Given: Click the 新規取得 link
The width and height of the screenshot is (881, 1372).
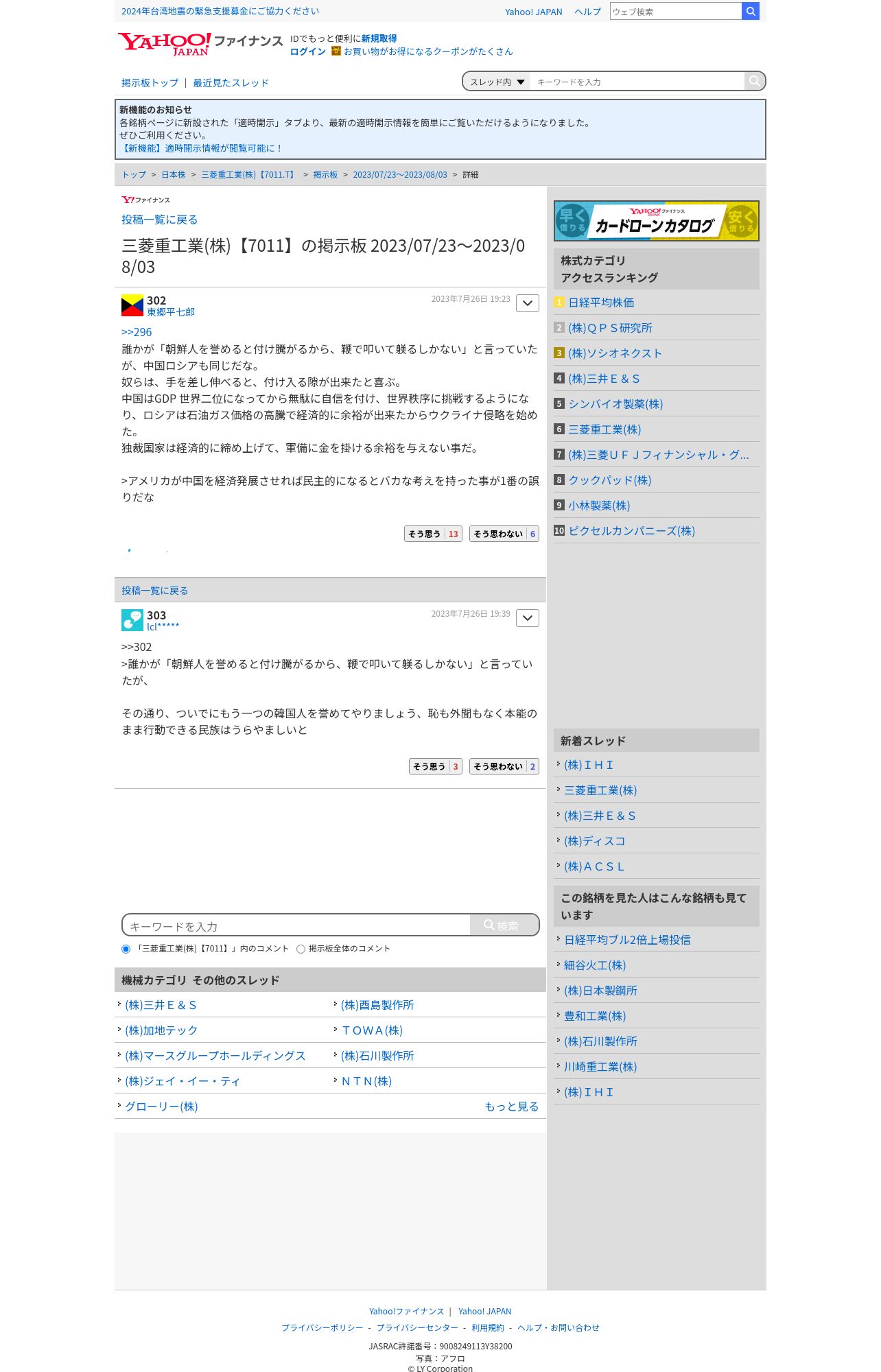Looking at the screenshot, I should coord(379,38).
